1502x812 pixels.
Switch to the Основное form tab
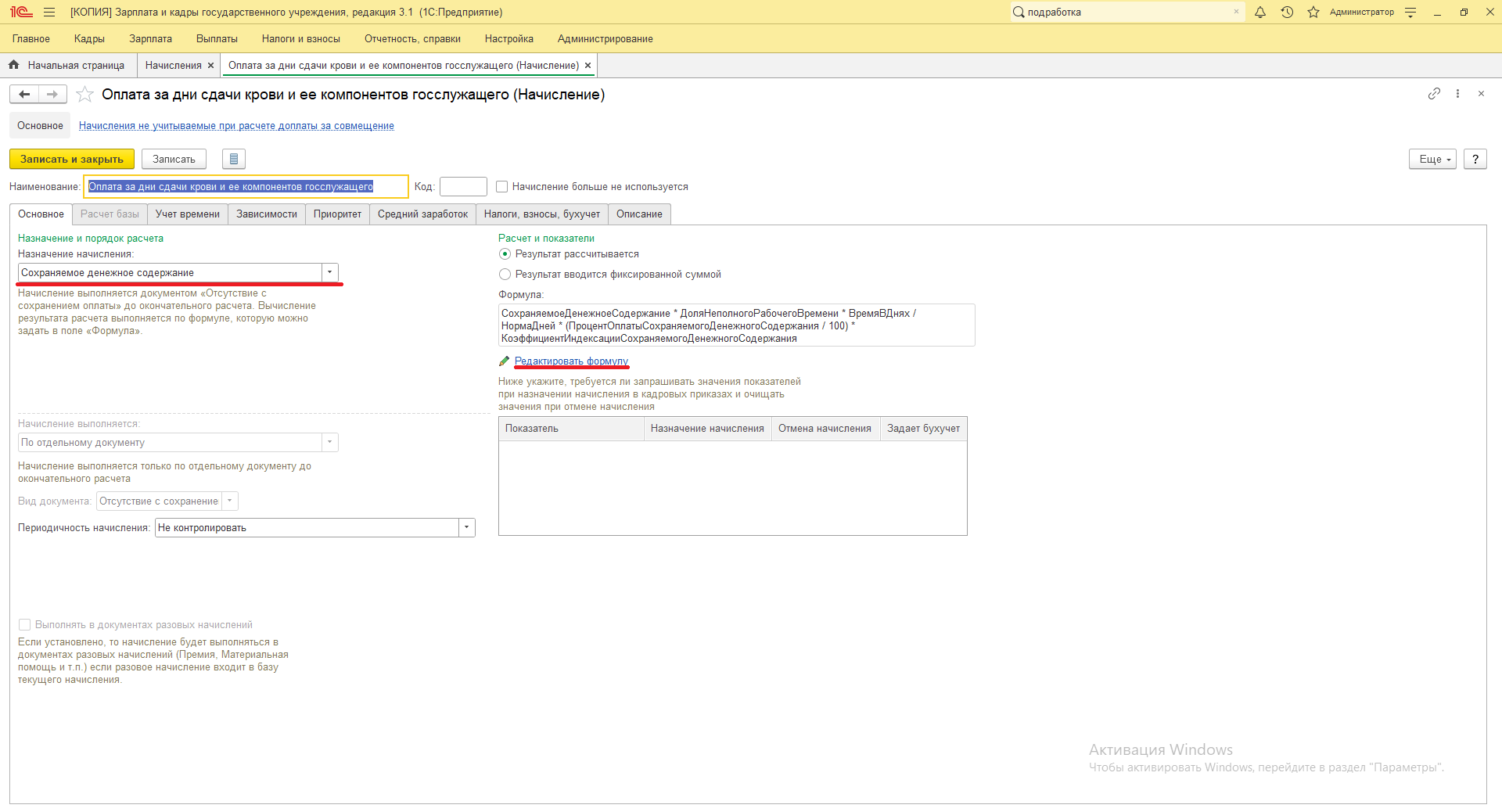coord(41,214)
